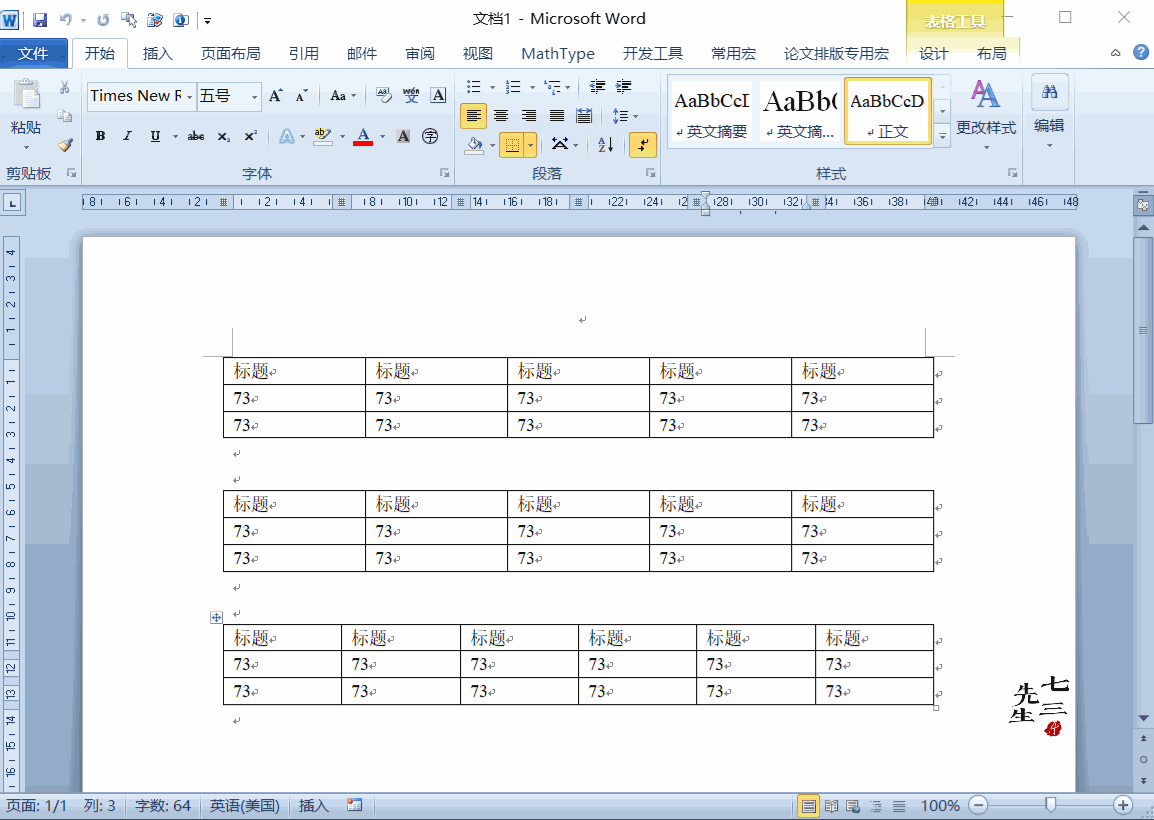Click the Enclose Characters circle icon
This screenshot has width=1154, height=820.
pos(431,136)
